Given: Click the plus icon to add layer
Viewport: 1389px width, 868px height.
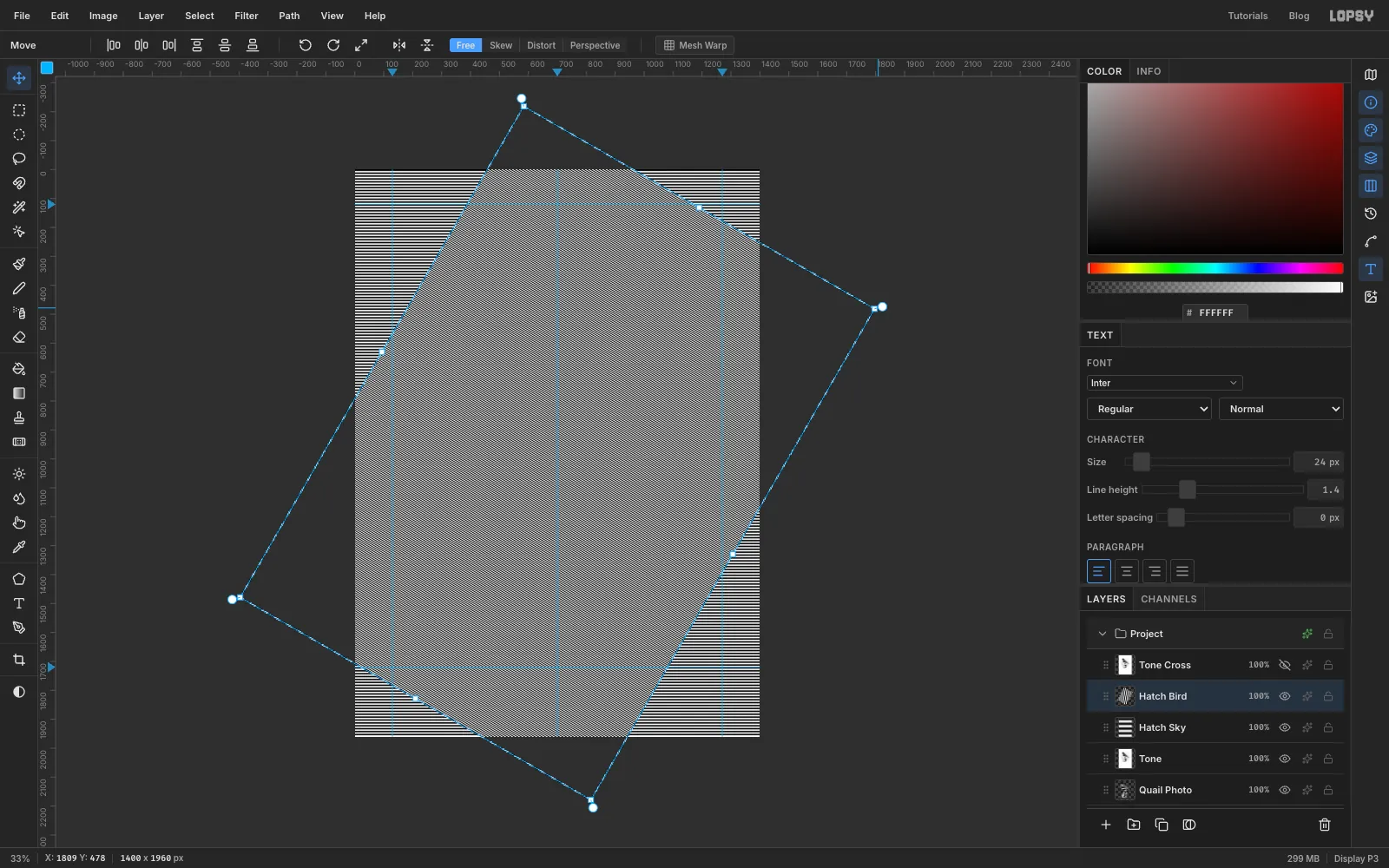Looking at the screenshot, I should (1106, 825).
